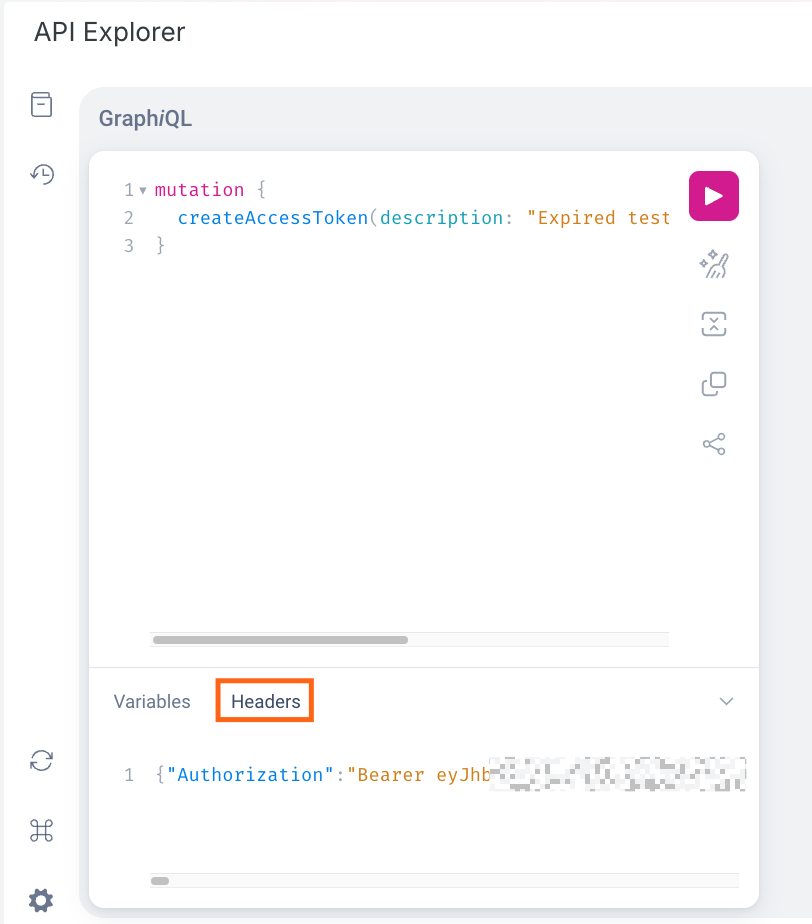Prettify the query with the magic wand icon
This screenshot has width=812, height=924.
point(713,264)
